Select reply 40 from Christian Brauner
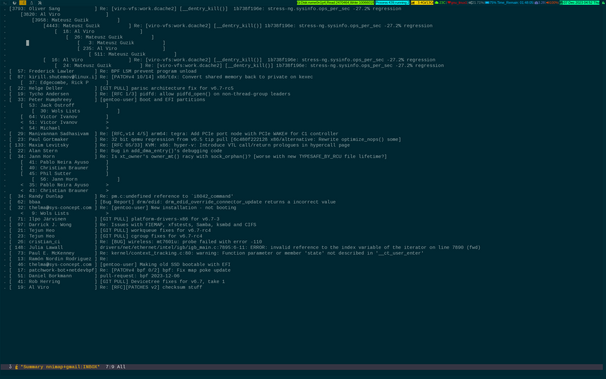606x379 pixels. pyautogui.click(x=65, y=168)
